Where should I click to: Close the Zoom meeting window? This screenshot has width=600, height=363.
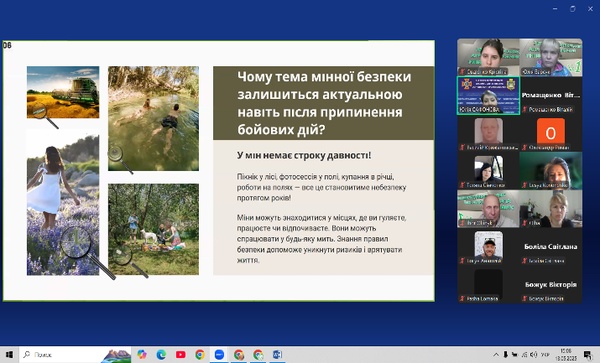[590, 9]
